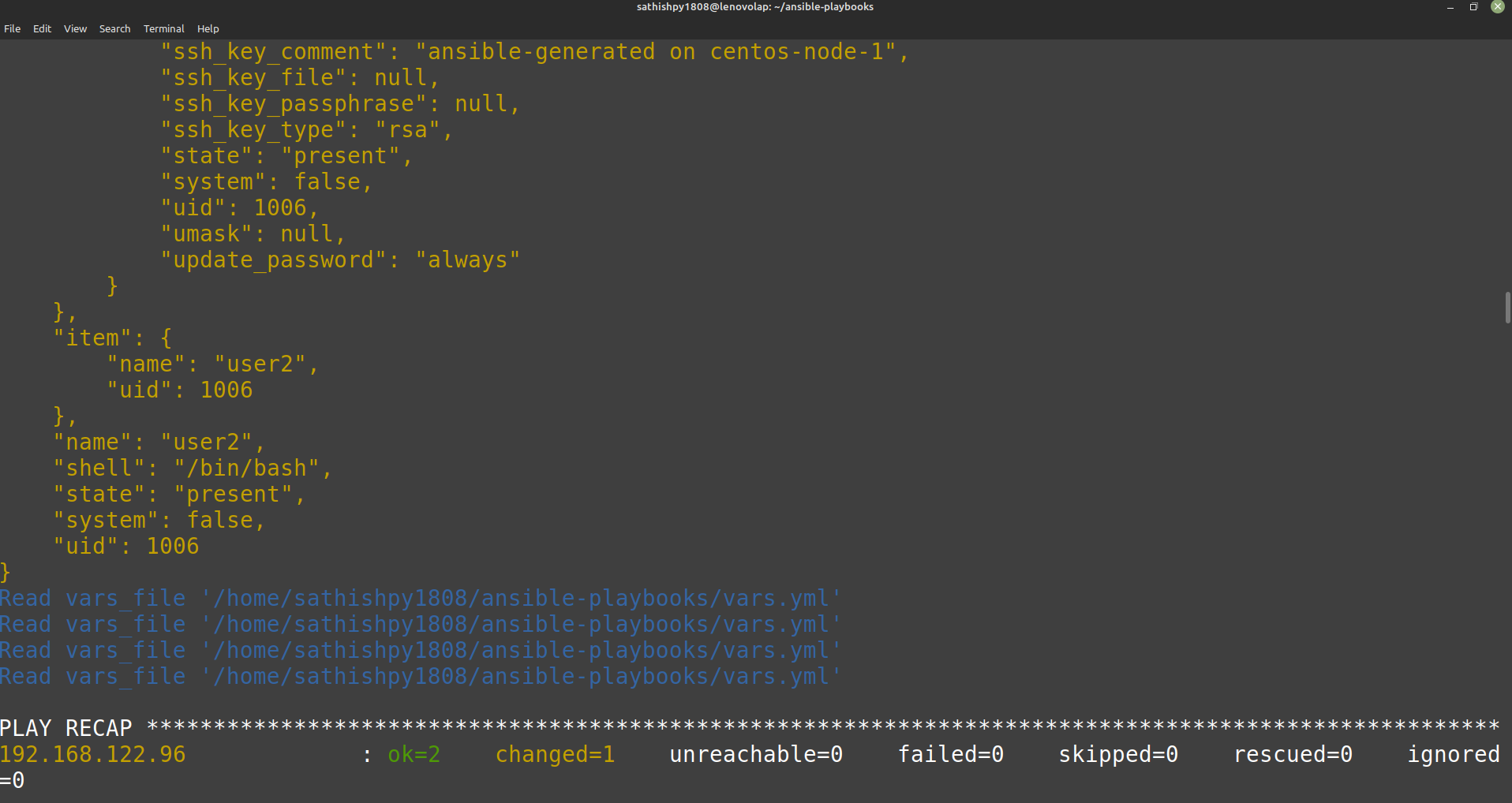
Task: Click the changed=1 status text
Action: [555, 754]
